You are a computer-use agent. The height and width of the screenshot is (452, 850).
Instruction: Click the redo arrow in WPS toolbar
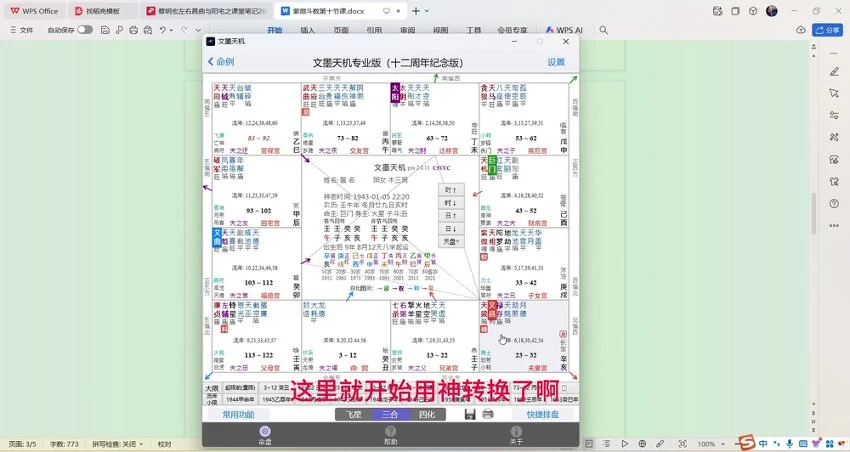[184, 30]
